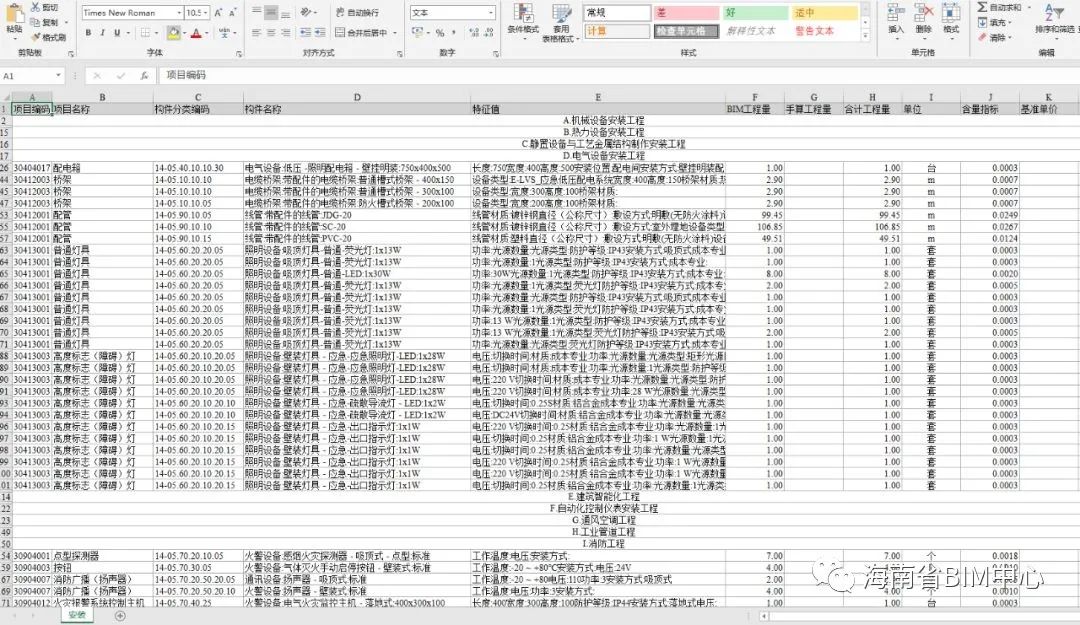Apply the Bad (差) cell style
This screenshot has width=1080, height=625.
(x=685, y=12)
